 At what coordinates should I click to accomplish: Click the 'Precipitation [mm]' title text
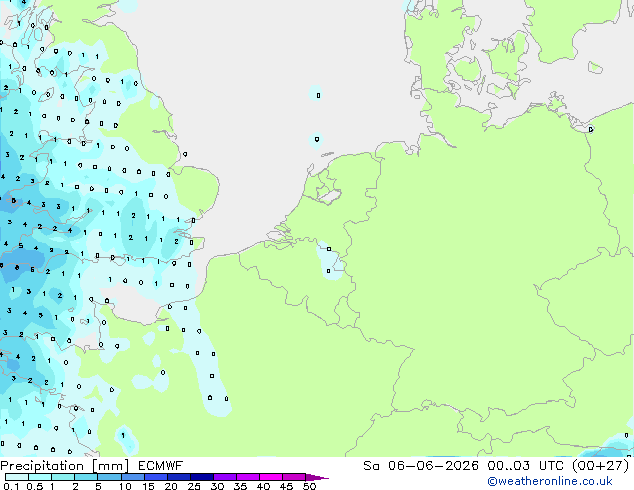(x=65, y=466)
